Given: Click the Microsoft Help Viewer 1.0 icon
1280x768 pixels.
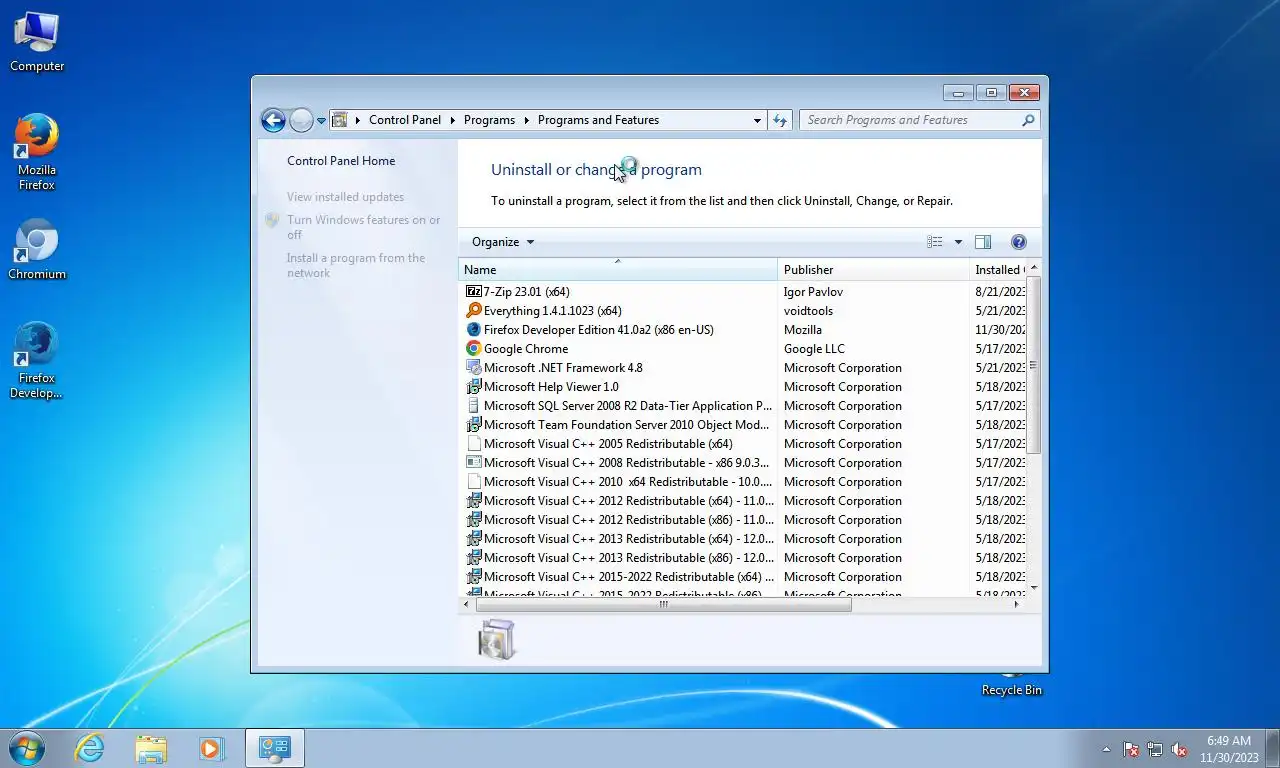Looking at the screenshot, I should point(474,387).
